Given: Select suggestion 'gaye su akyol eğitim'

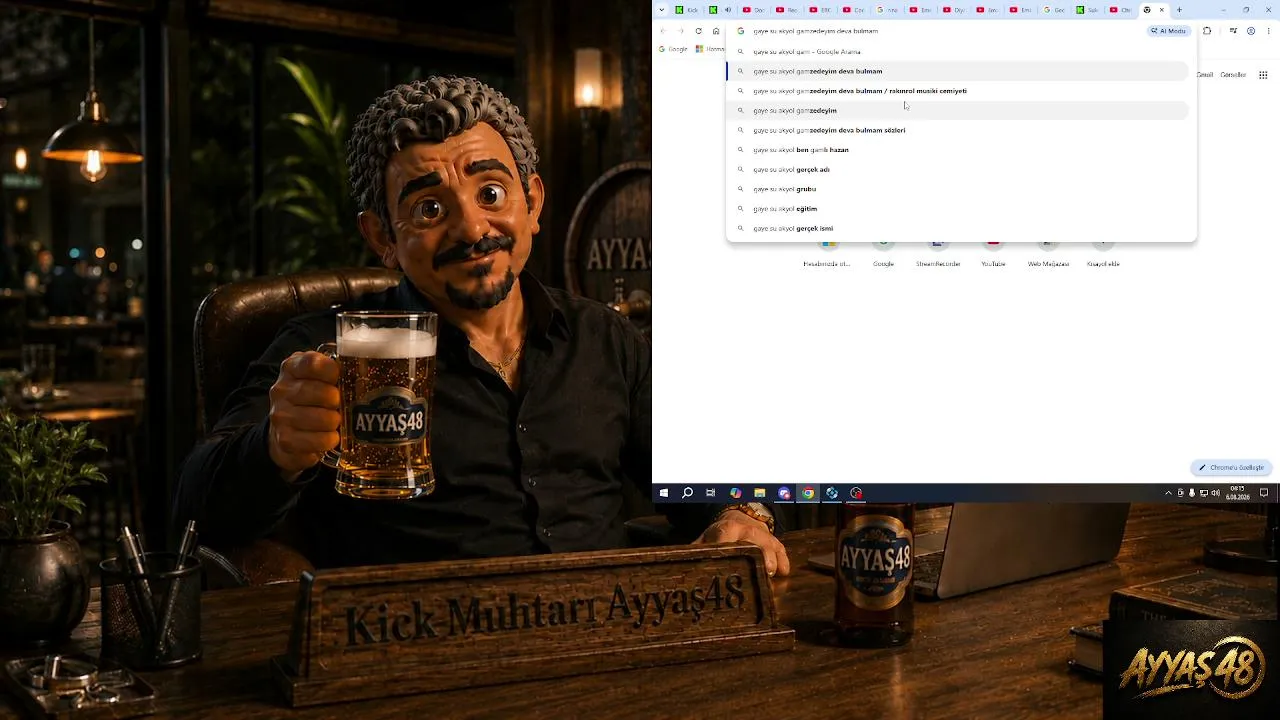Looking at the screenshot, I should tap(957, 208).
